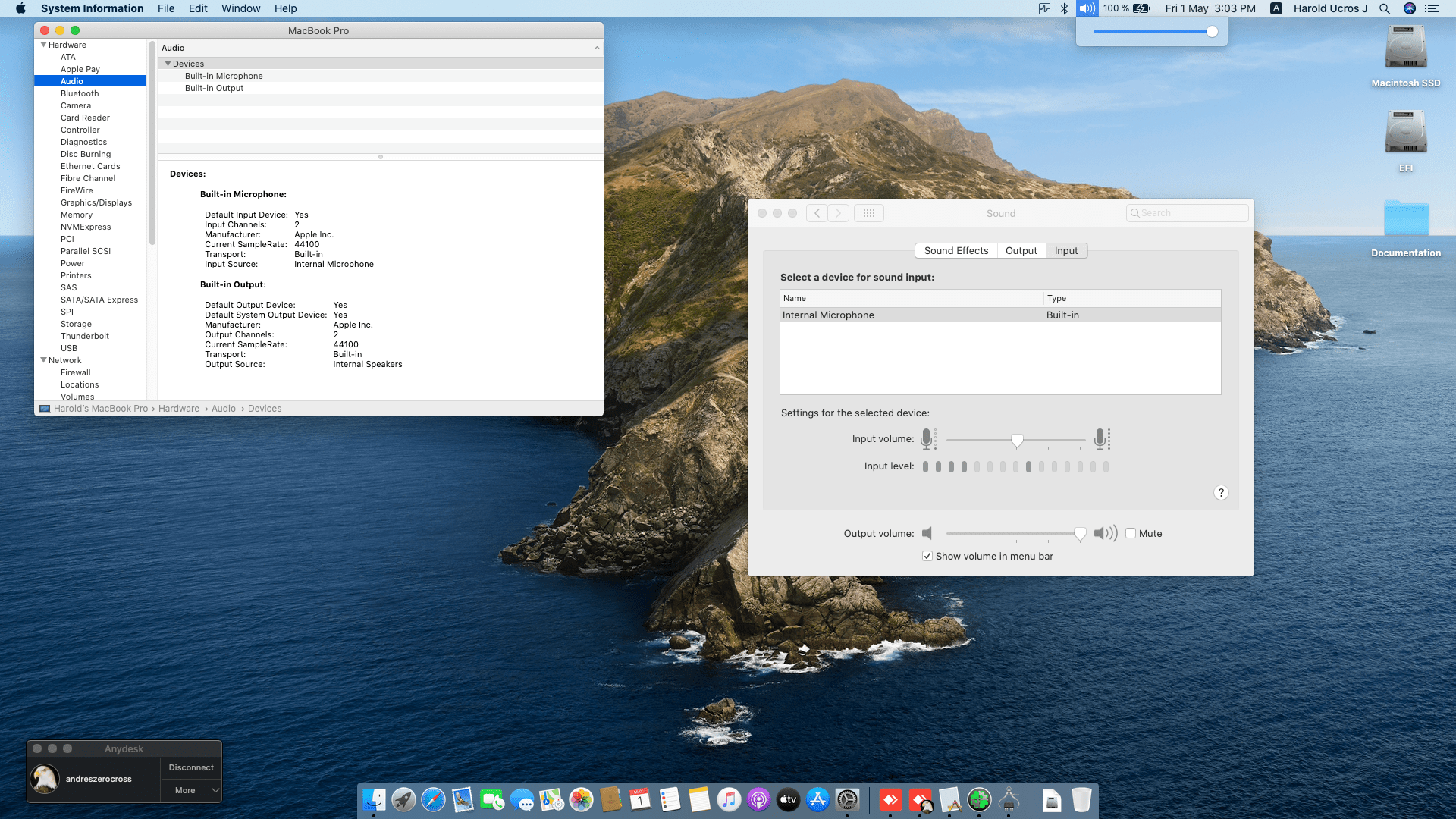This screenshot has width=1456, height=819.
Task: Open Apple TV app in dock
Action: tap(788, 799)
